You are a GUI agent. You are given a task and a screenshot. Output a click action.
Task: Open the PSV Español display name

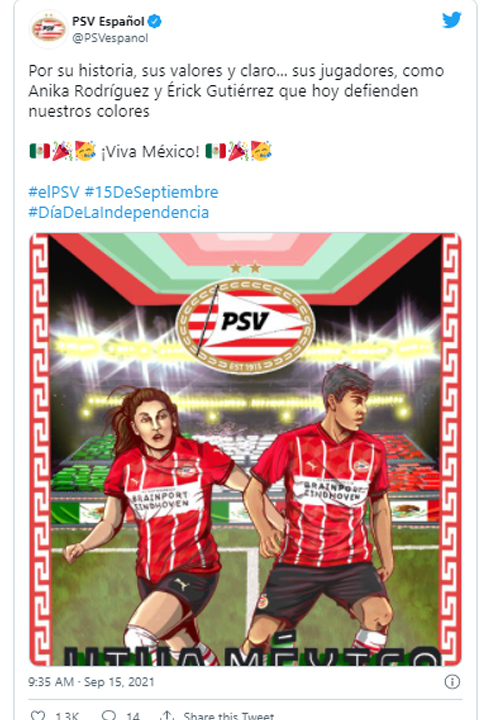point(108,21)
